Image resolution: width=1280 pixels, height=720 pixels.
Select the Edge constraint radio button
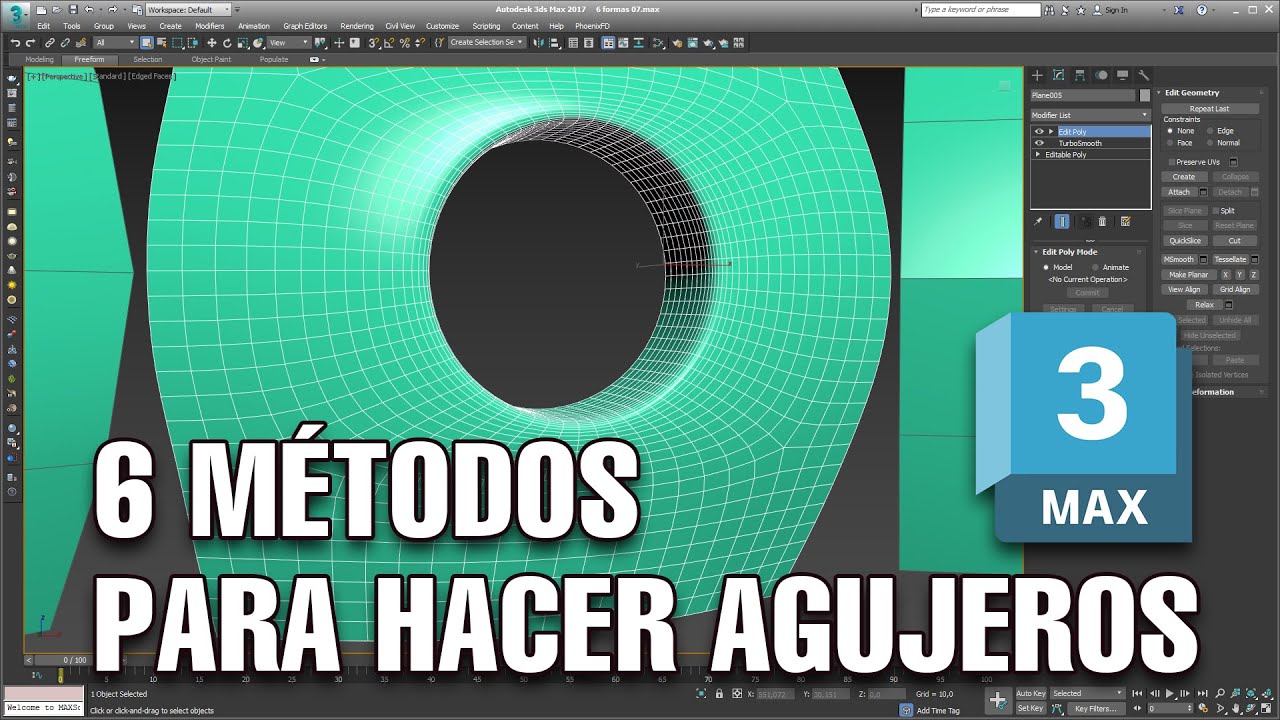[x=1210, y=131]
